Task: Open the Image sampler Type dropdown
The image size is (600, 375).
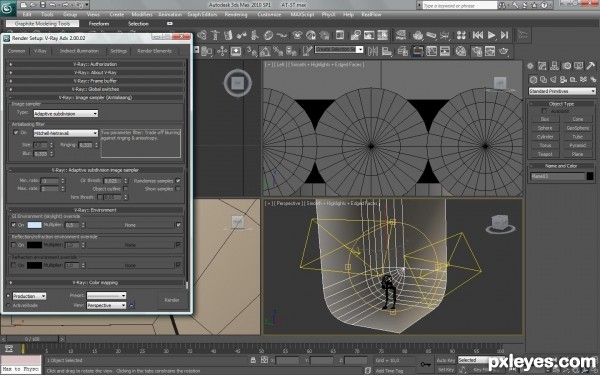Action: (x=66, y=114)
